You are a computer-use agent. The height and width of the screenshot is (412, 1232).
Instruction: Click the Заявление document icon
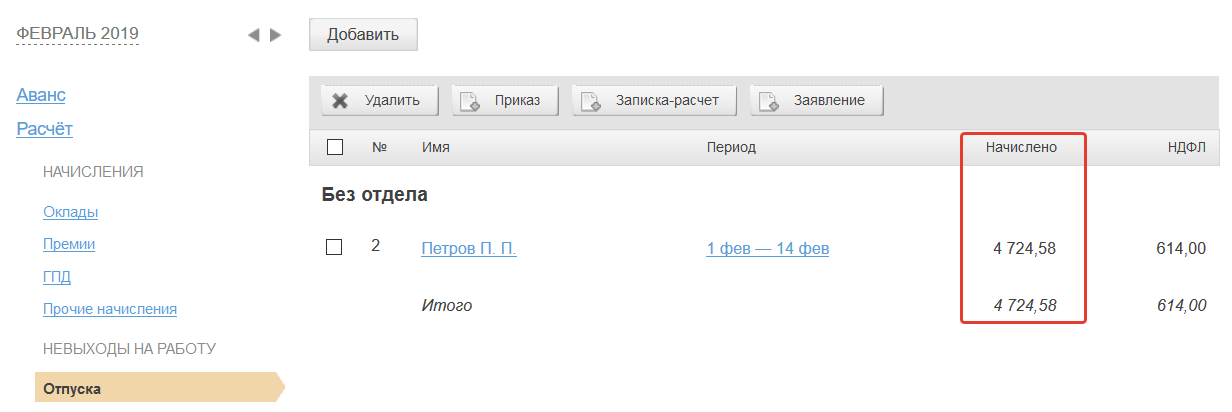click(768, 101)
